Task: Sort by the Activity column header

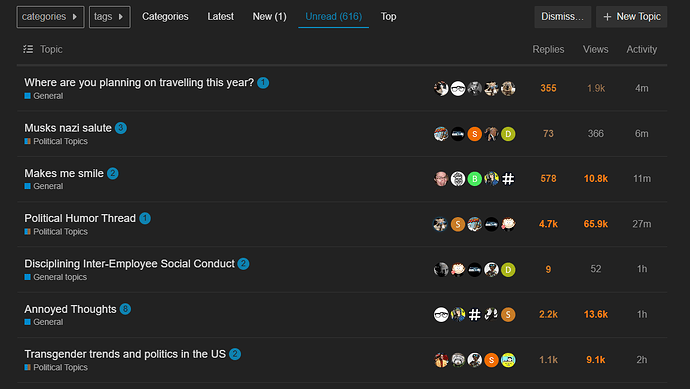Action: tap(642, 49)
